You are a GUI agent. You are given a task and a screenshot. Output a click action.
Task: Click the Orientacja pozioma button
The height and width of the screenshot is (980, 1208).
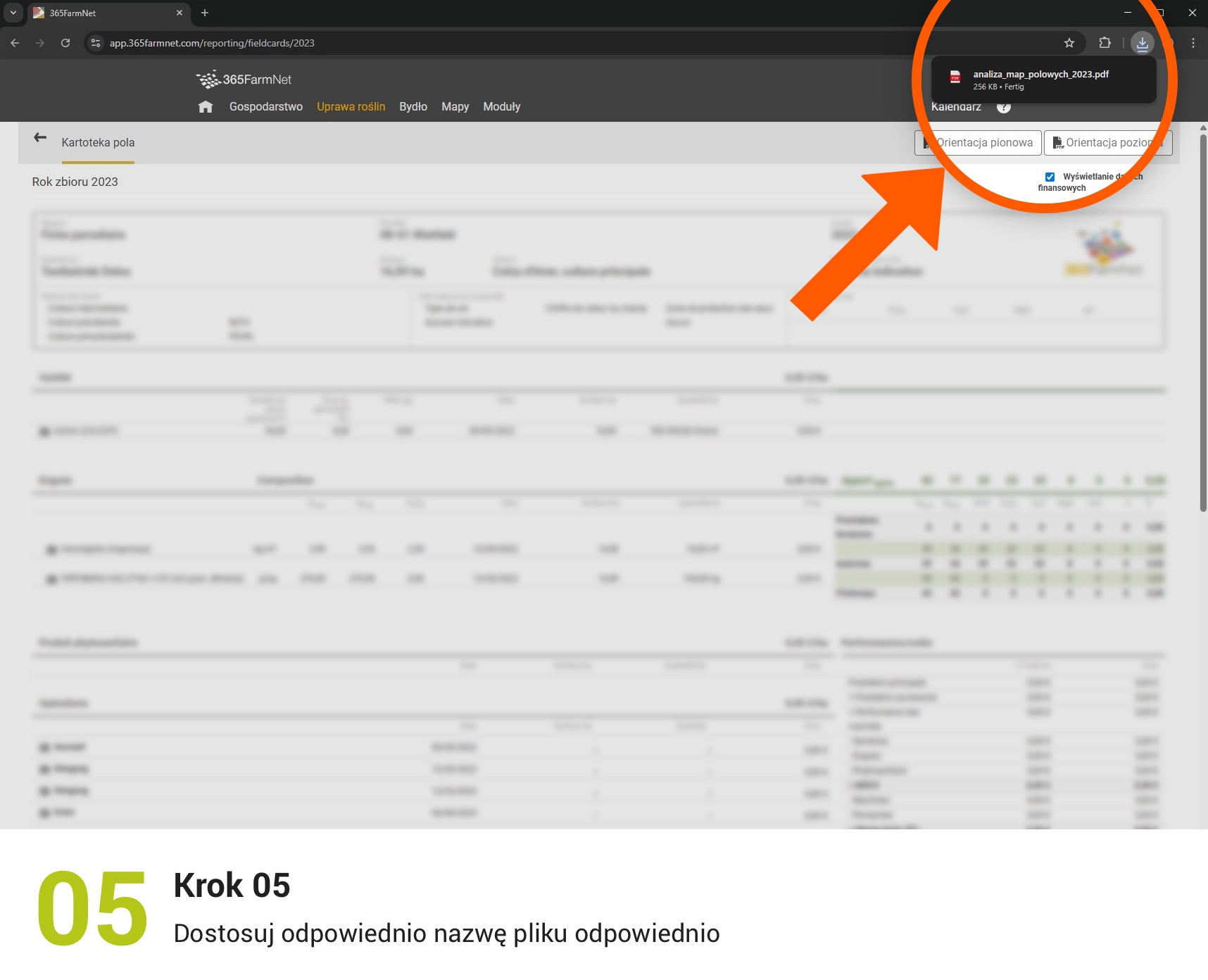[x=1107, y=142]
